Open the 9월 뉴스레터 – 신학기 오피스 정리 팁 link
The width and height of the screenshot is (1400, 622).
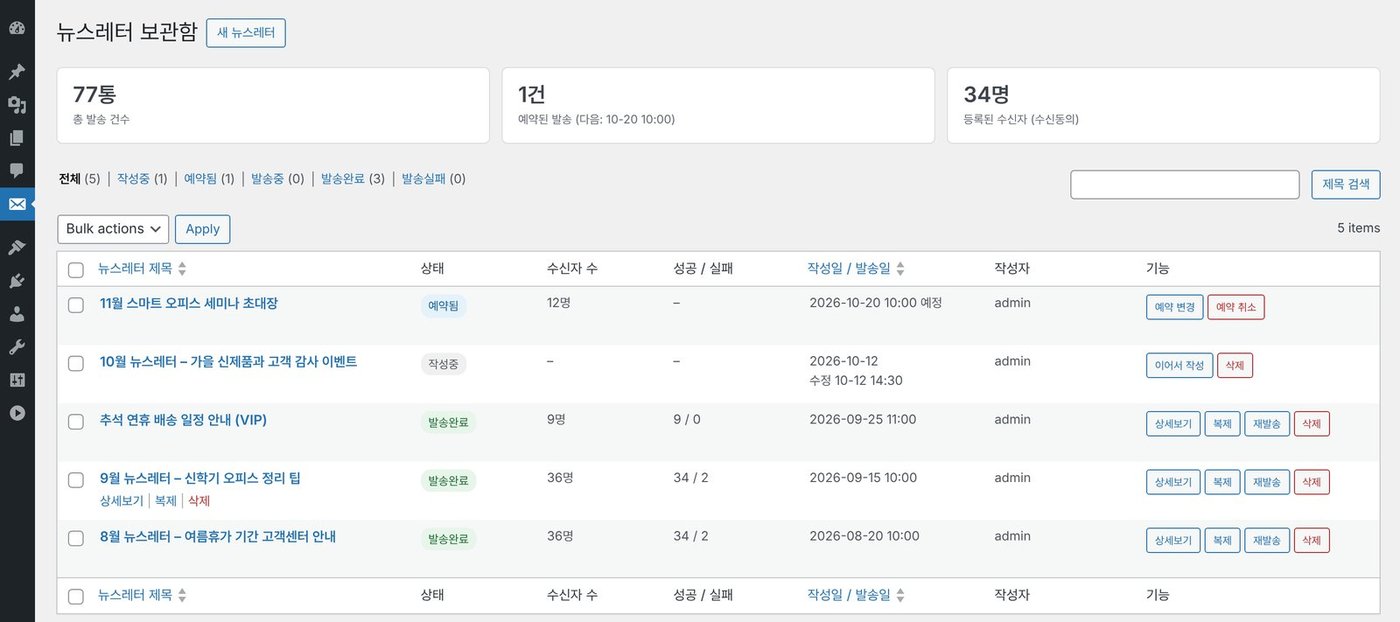[200, 478]
